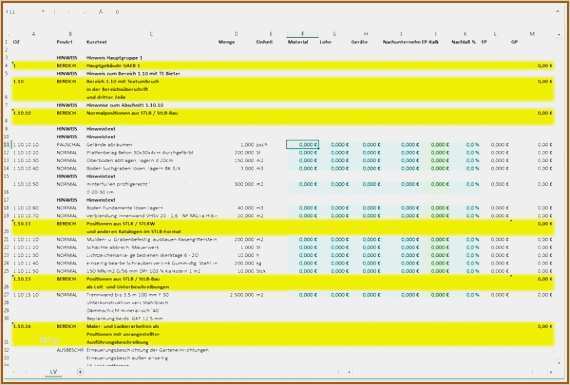The width and height of the screenshot is (570, 385).
Task: Add a new sheet with plus button
Action: point(80,372)
